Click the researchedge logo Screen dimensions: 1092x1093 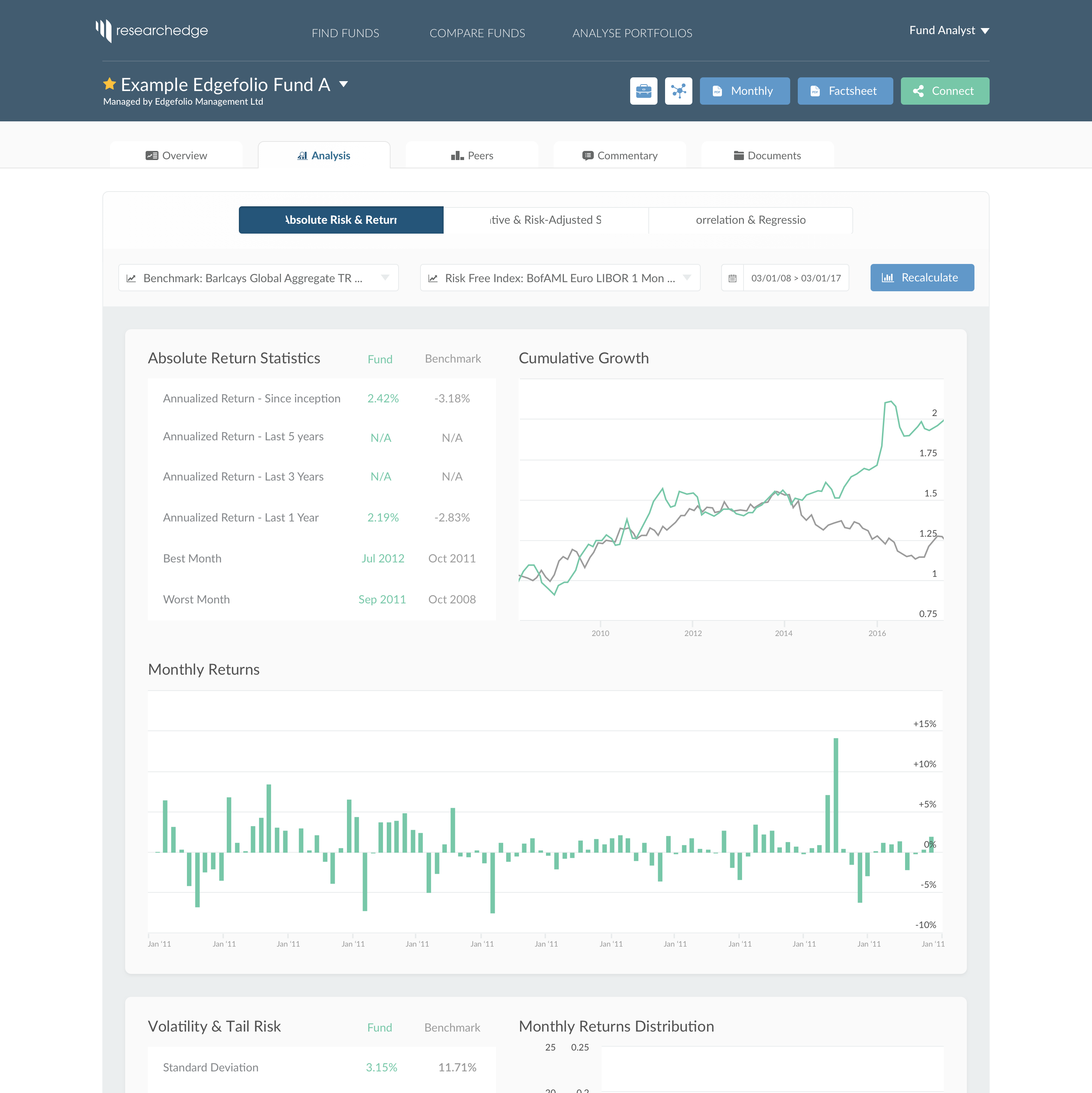click(x=152, y=31)
